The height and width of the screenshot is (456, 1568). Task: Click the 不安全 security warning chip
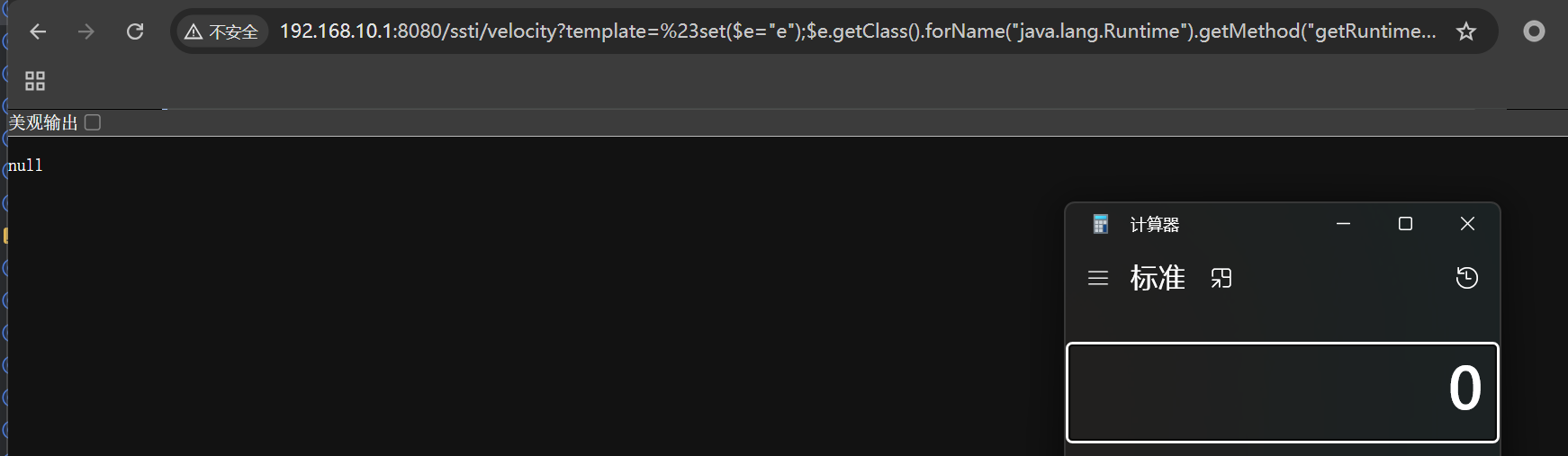tap(221, 31)
